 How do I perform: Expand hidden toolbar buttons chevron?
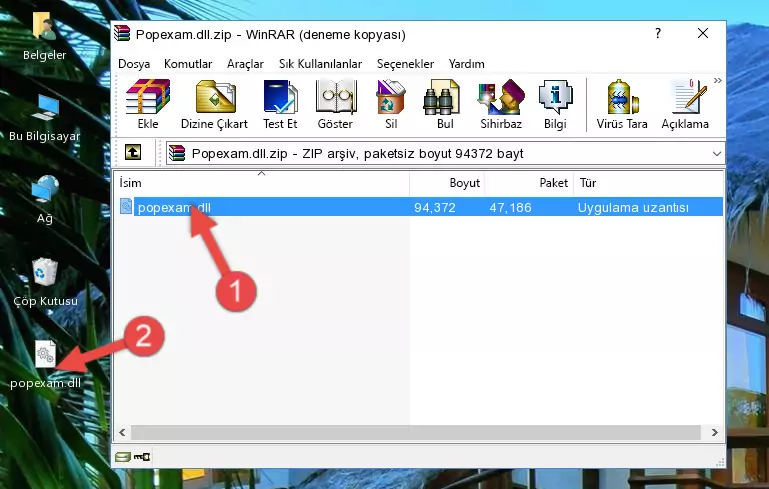[x=718, y=80]
